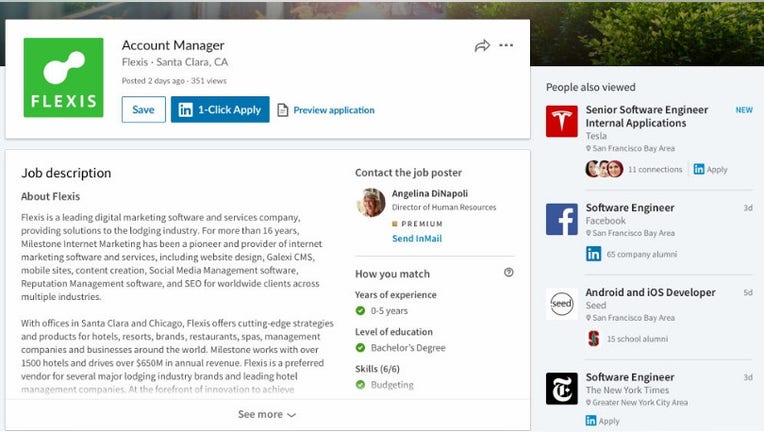Screen dimensions: 764x432
Task: Apply to The New York Times job
Action: [x=603, y=421]
